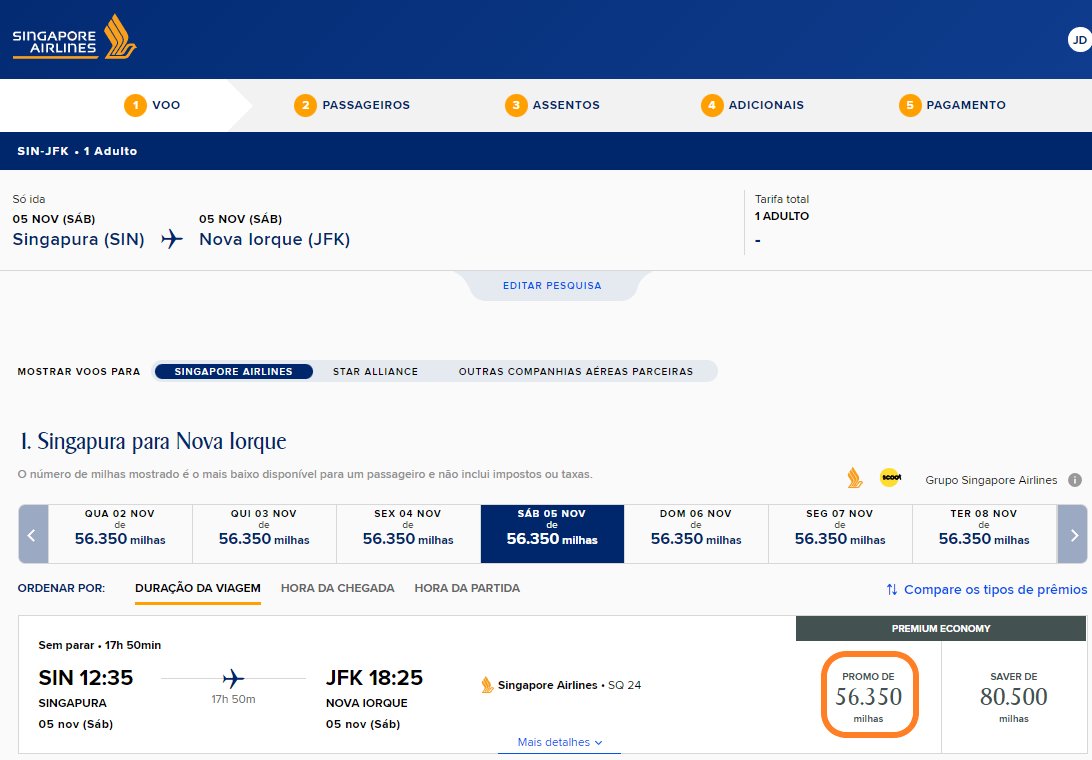Image resolution: width=1092 pixels, height=760 pixels.
Task: Click the SIN 12:35 departure time
Action: tap(86, 678)
